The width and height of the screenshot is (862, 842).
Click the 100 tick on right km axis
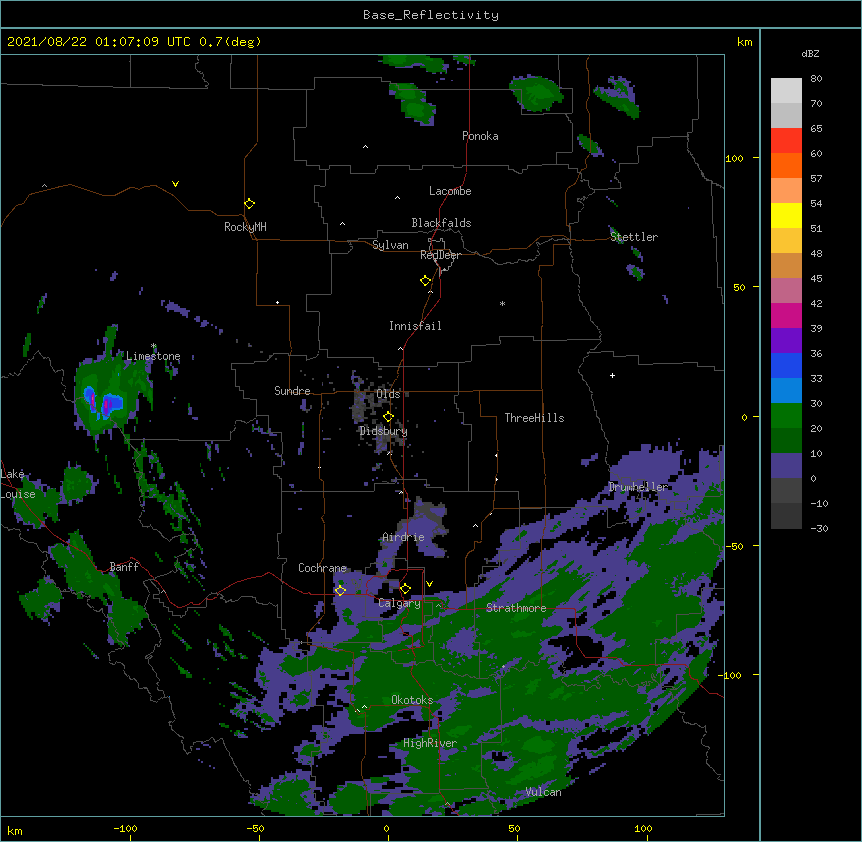pyautogui.click(x=734, y=158)
